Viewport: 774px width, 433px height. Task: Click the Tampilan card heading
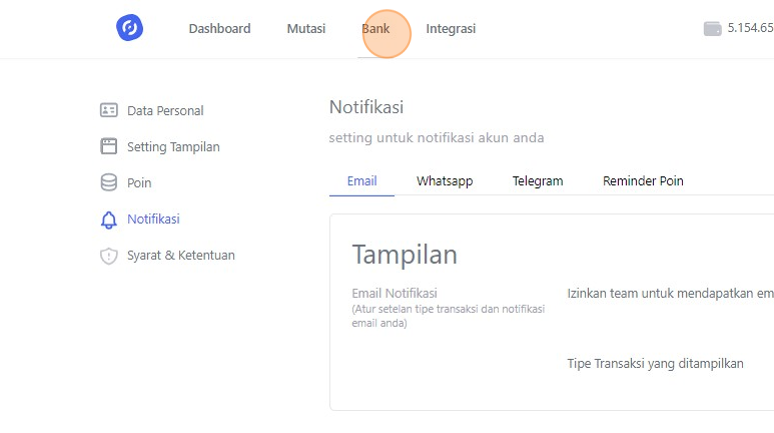pos(404,255)
